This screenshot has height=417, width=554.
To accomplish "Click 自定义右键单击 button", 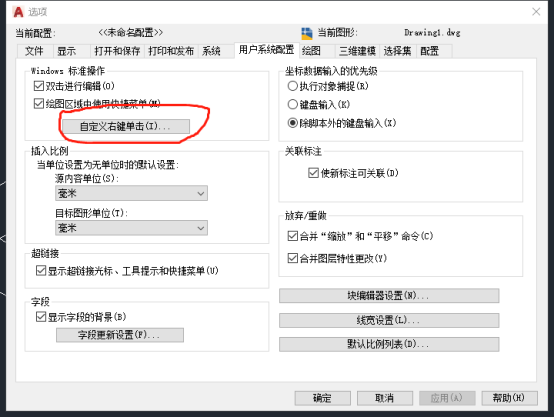I will [x=126, y=127].
